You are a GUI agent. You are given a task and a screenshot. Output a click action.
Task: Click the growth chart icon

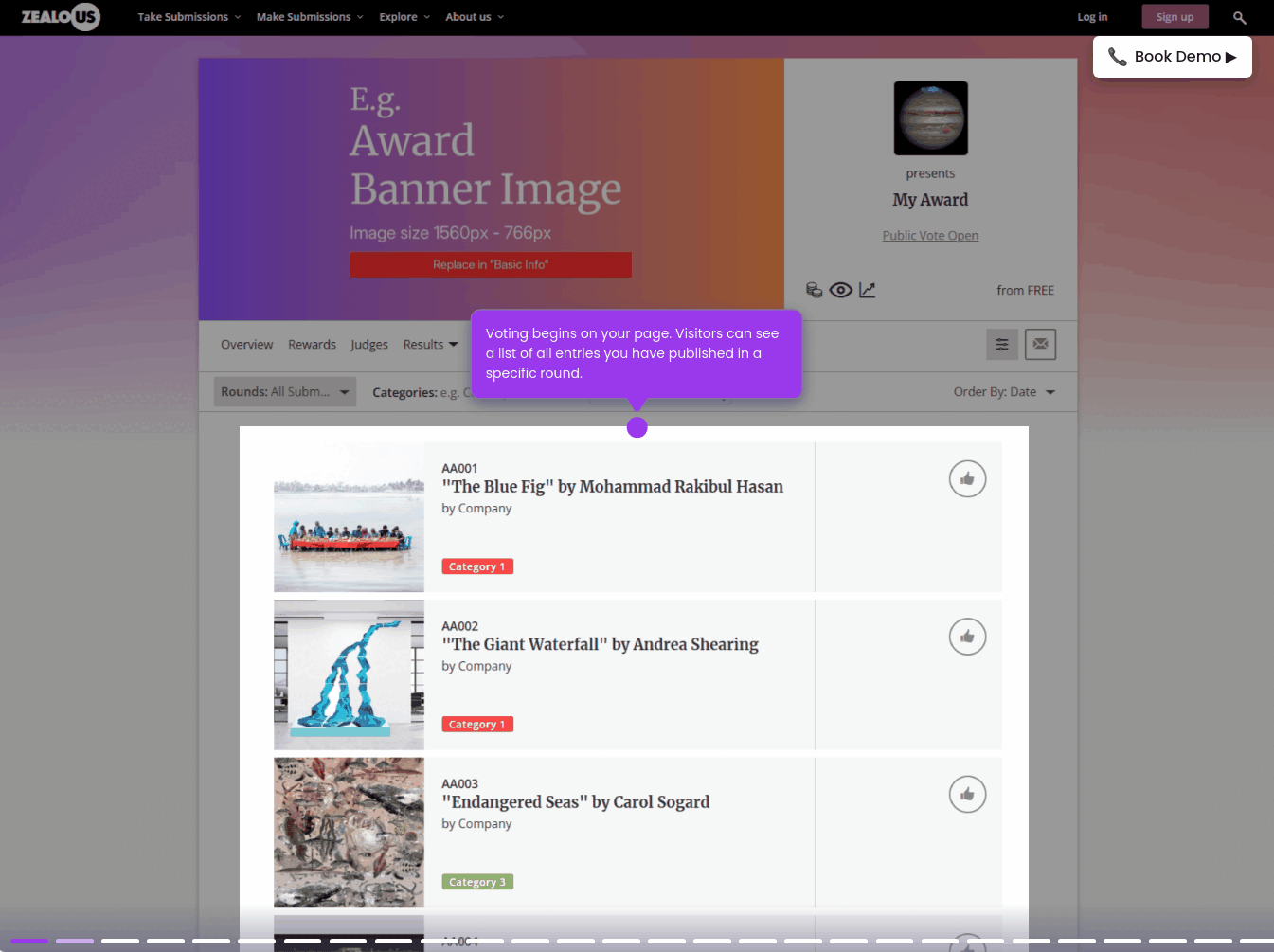point(868,290)
